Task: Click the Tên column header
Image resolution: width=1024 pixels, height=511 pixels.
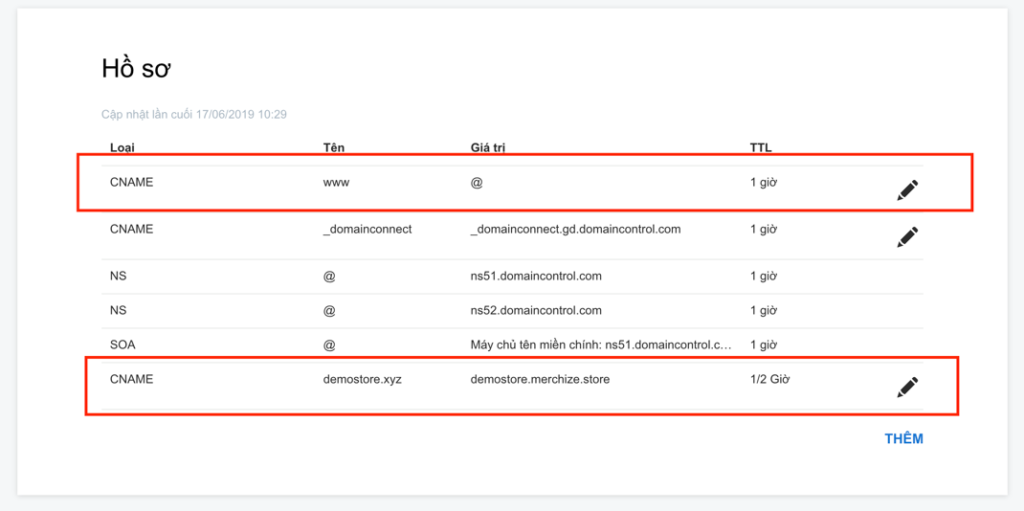Action: [x=333, y=148]
